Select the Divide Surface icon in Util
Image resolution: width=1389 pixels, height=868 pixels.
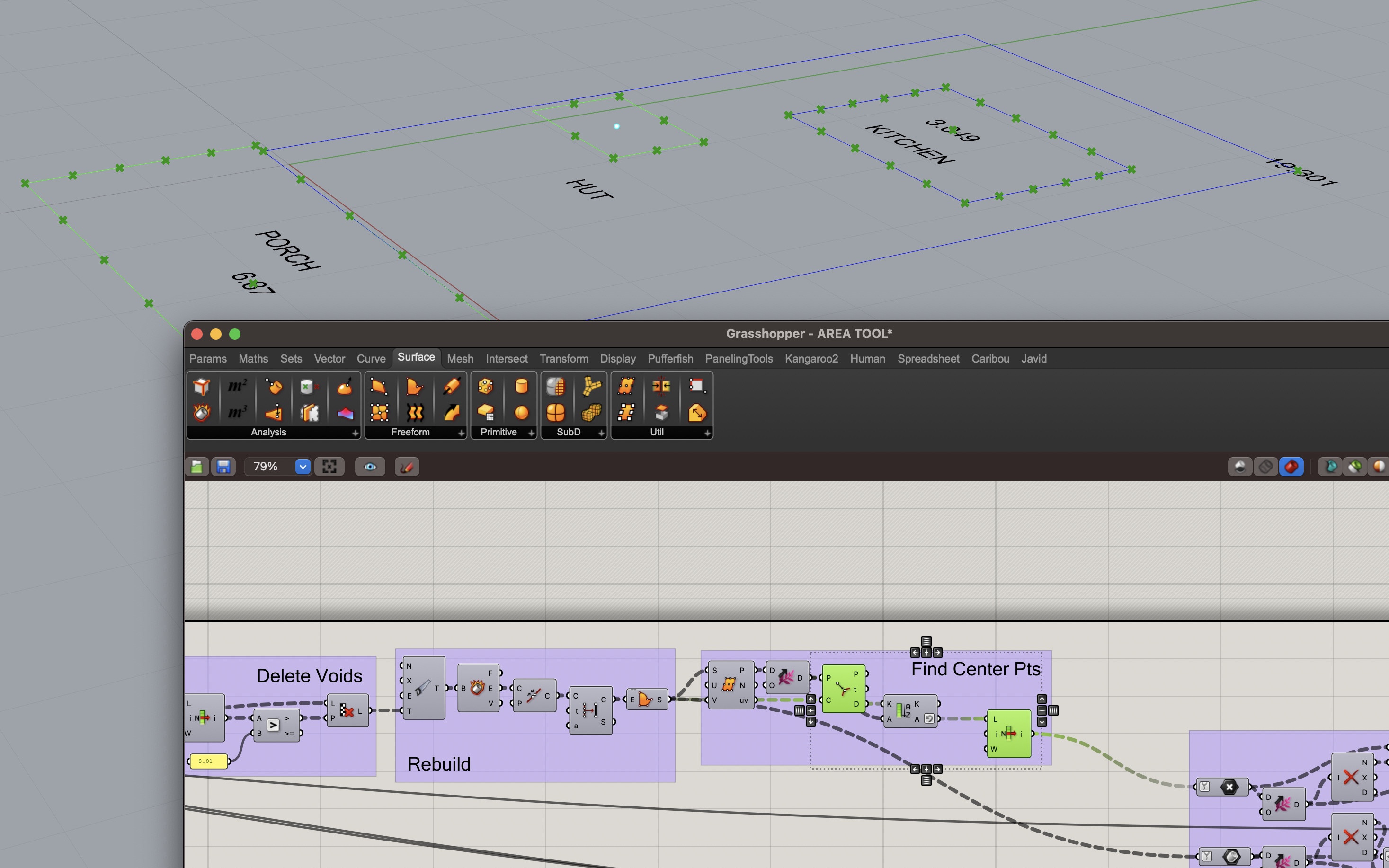point(626,386)
